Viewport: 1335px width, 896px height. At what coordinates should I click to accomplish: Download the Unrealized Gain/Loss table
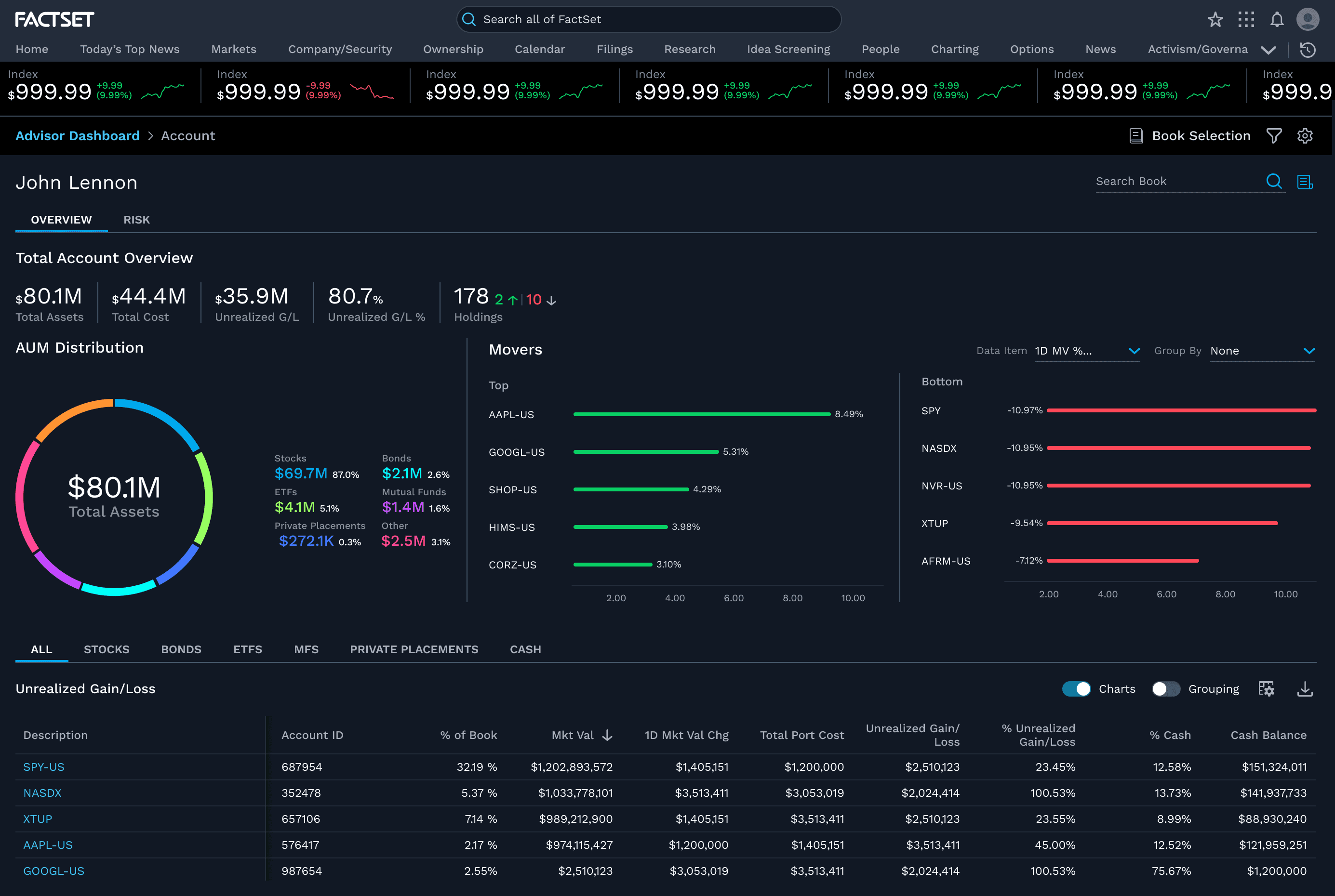click(x=1305, y=688)
